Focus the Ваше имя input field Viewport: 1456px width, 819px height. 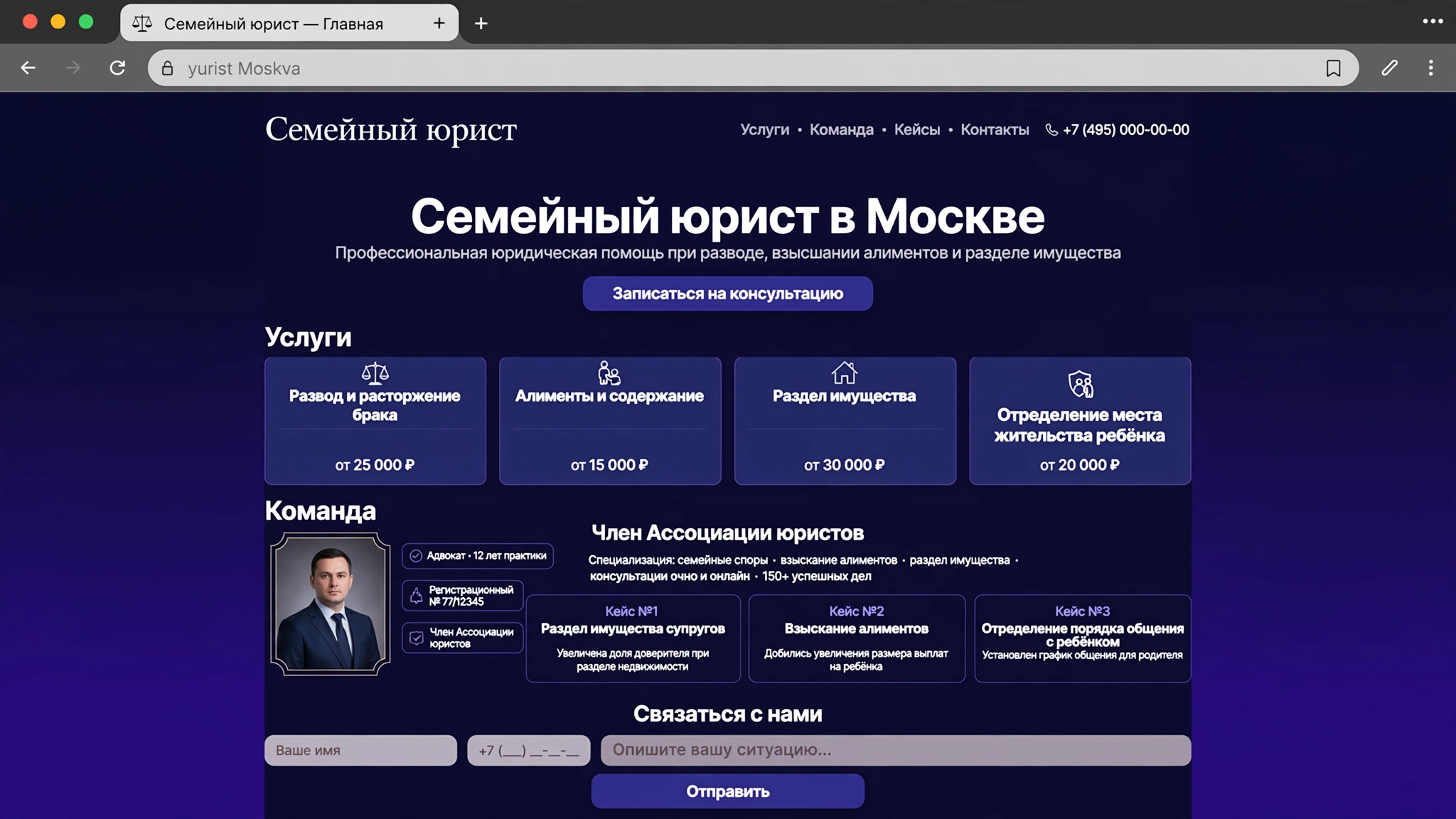[x=360, y=750]
